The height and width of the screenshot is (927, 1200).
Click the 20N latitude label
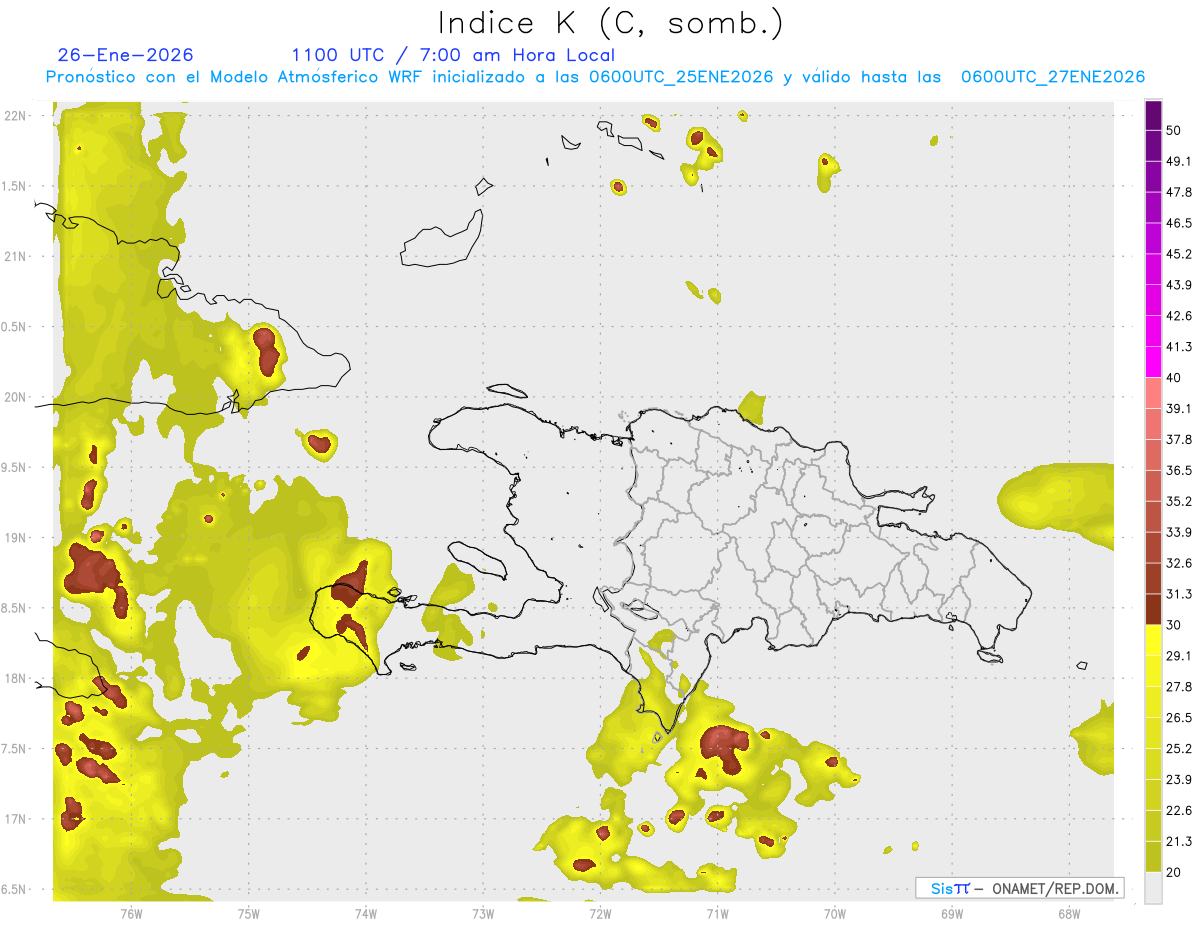[x=16, y=397]
